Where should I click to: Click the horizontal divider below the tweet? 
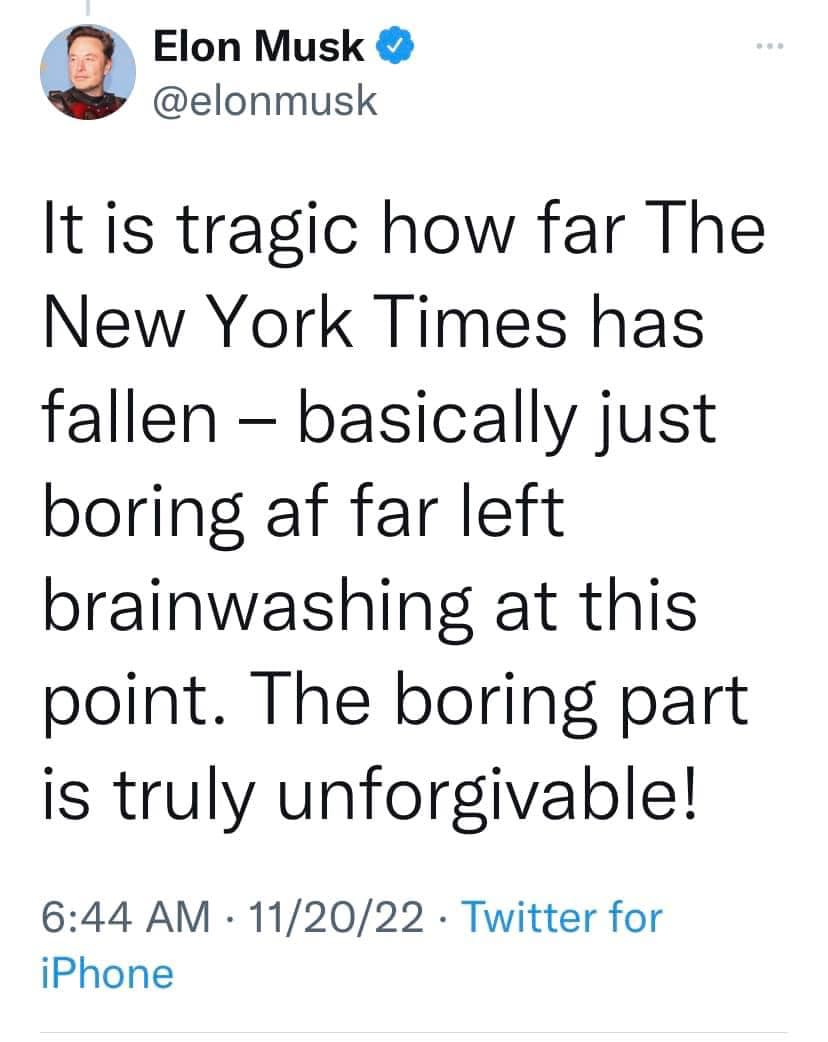413,1032
